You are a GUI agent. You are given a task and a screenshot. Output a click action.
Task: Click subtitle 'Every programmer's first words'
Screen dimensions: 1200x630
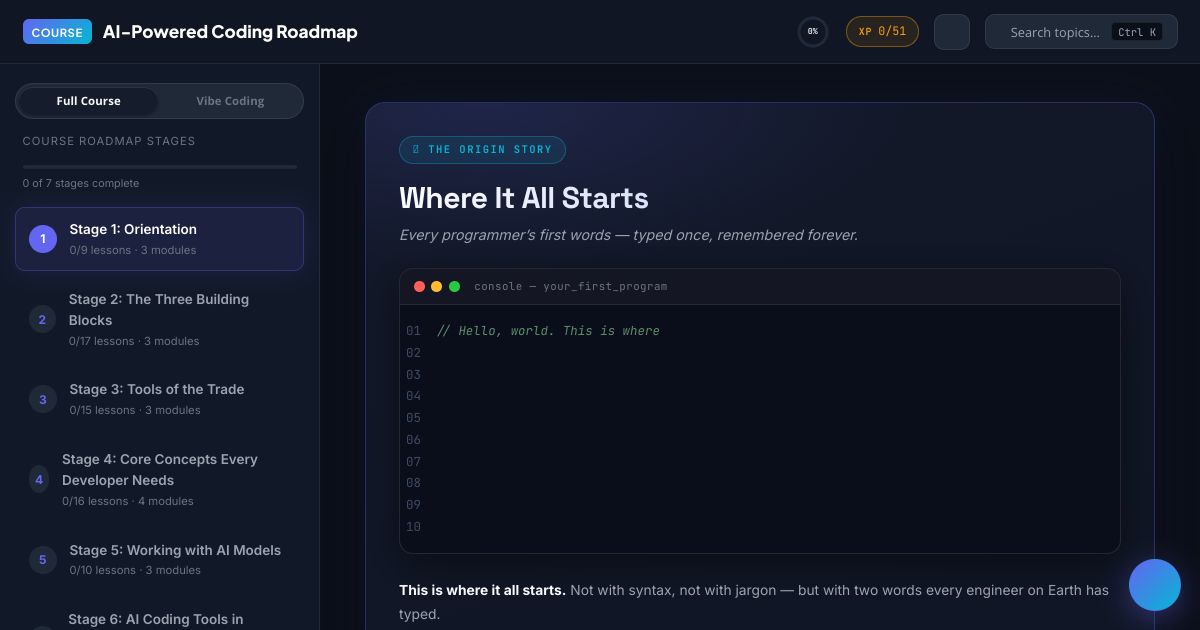(628, 235)
